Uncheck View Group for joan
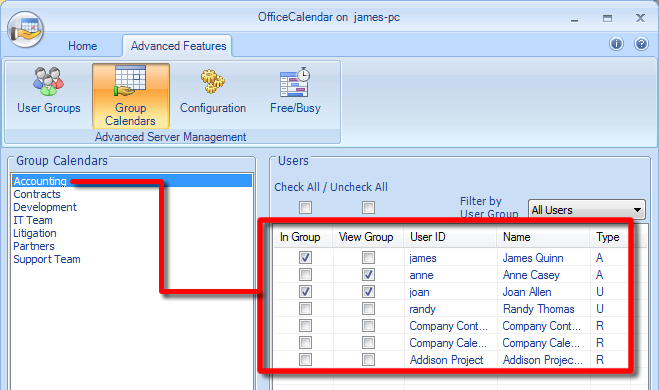 point(369,292)
